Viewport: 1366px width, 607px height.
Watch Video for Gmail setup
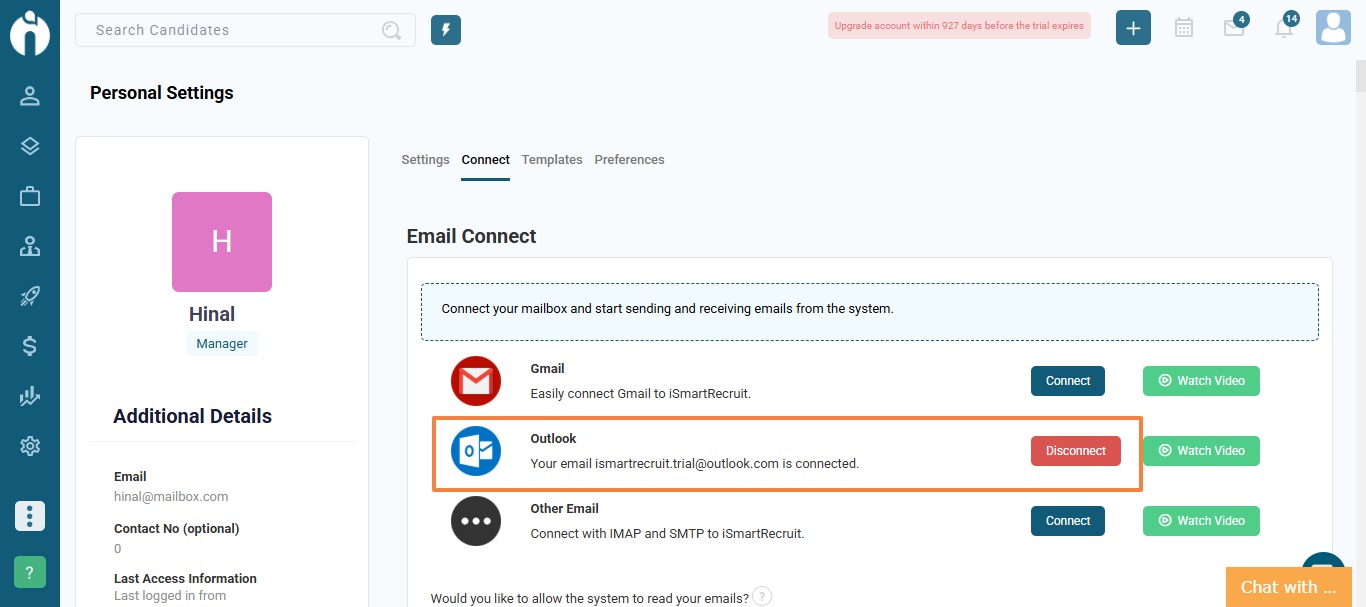(1201, 381)
